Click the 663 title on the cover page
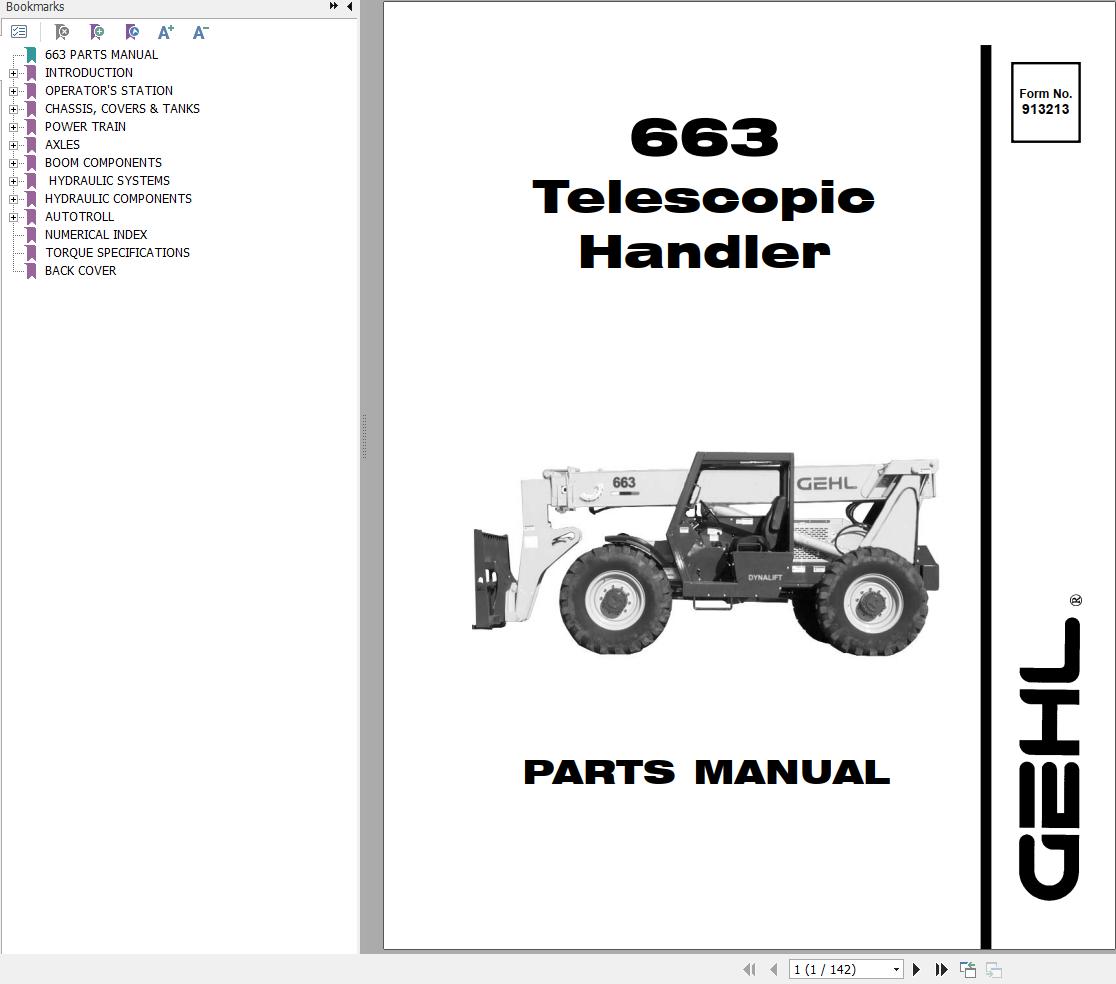 pyautogui.click(x=704, y=137)
